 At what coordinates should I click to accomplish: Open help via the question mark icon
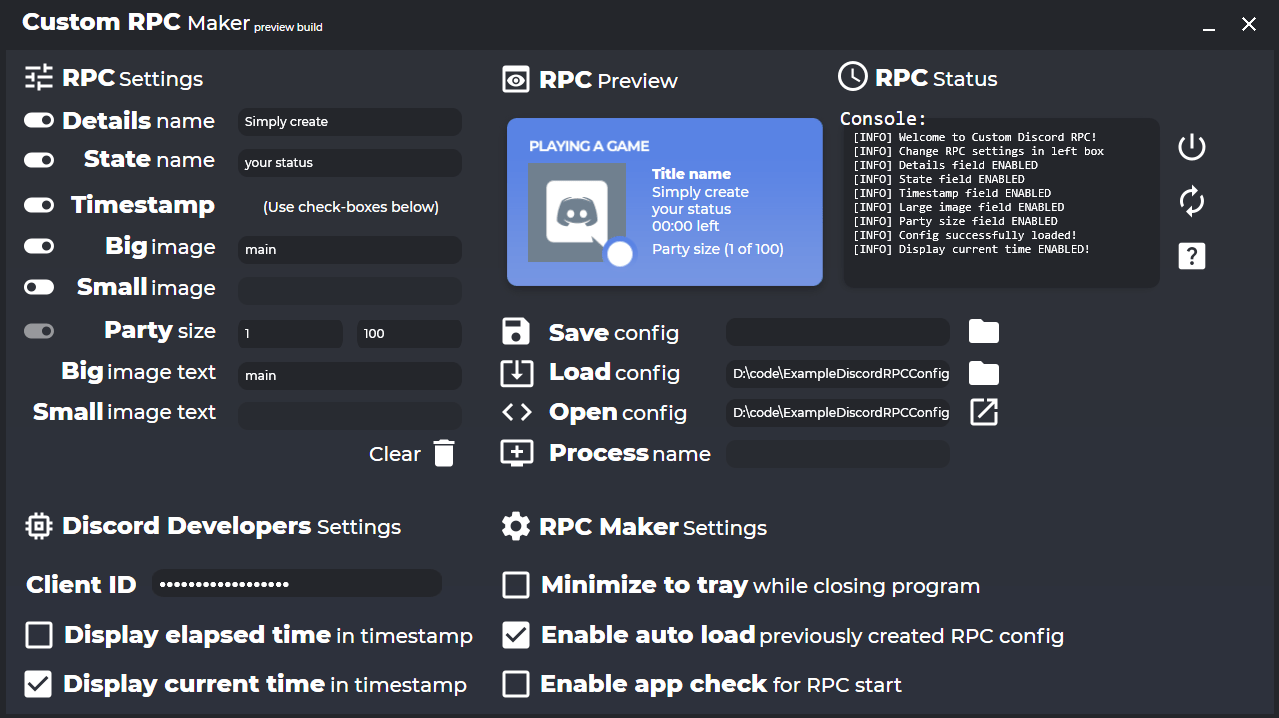(1191, 256)
